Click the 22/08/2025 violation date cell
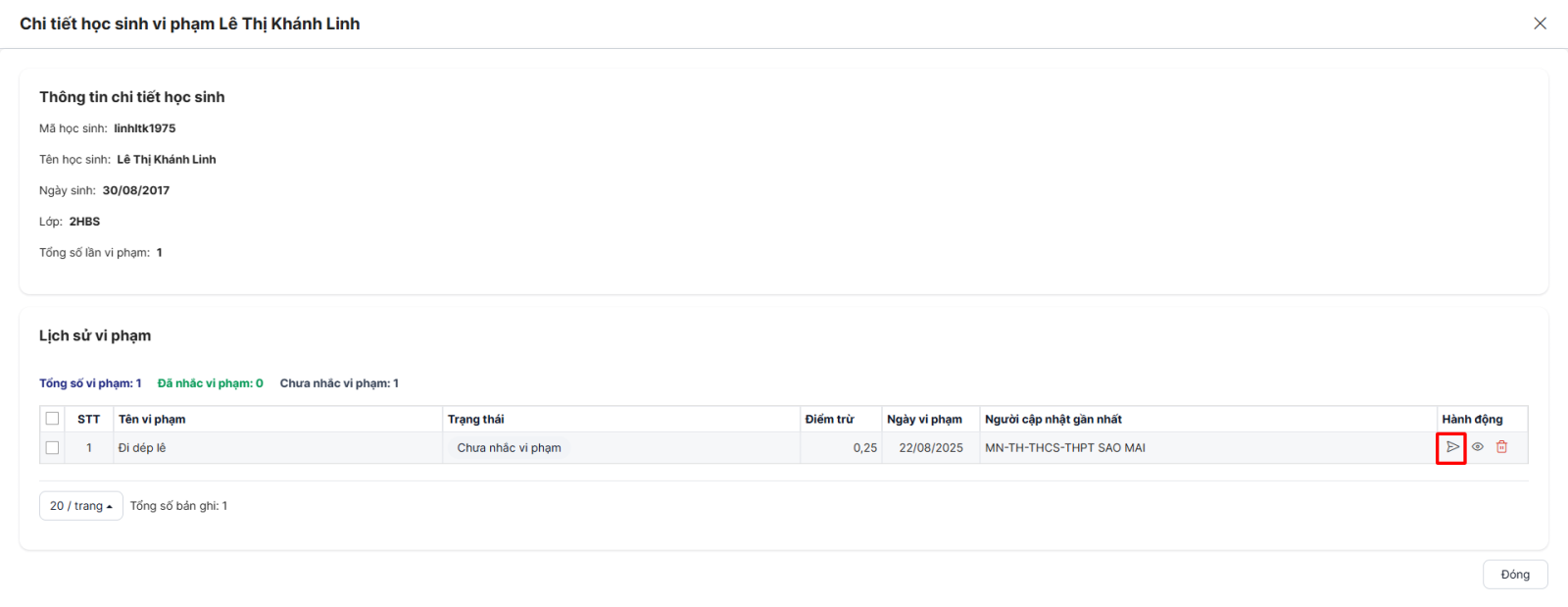Viewport: 1568px width, 607px height. coord(930,448)
